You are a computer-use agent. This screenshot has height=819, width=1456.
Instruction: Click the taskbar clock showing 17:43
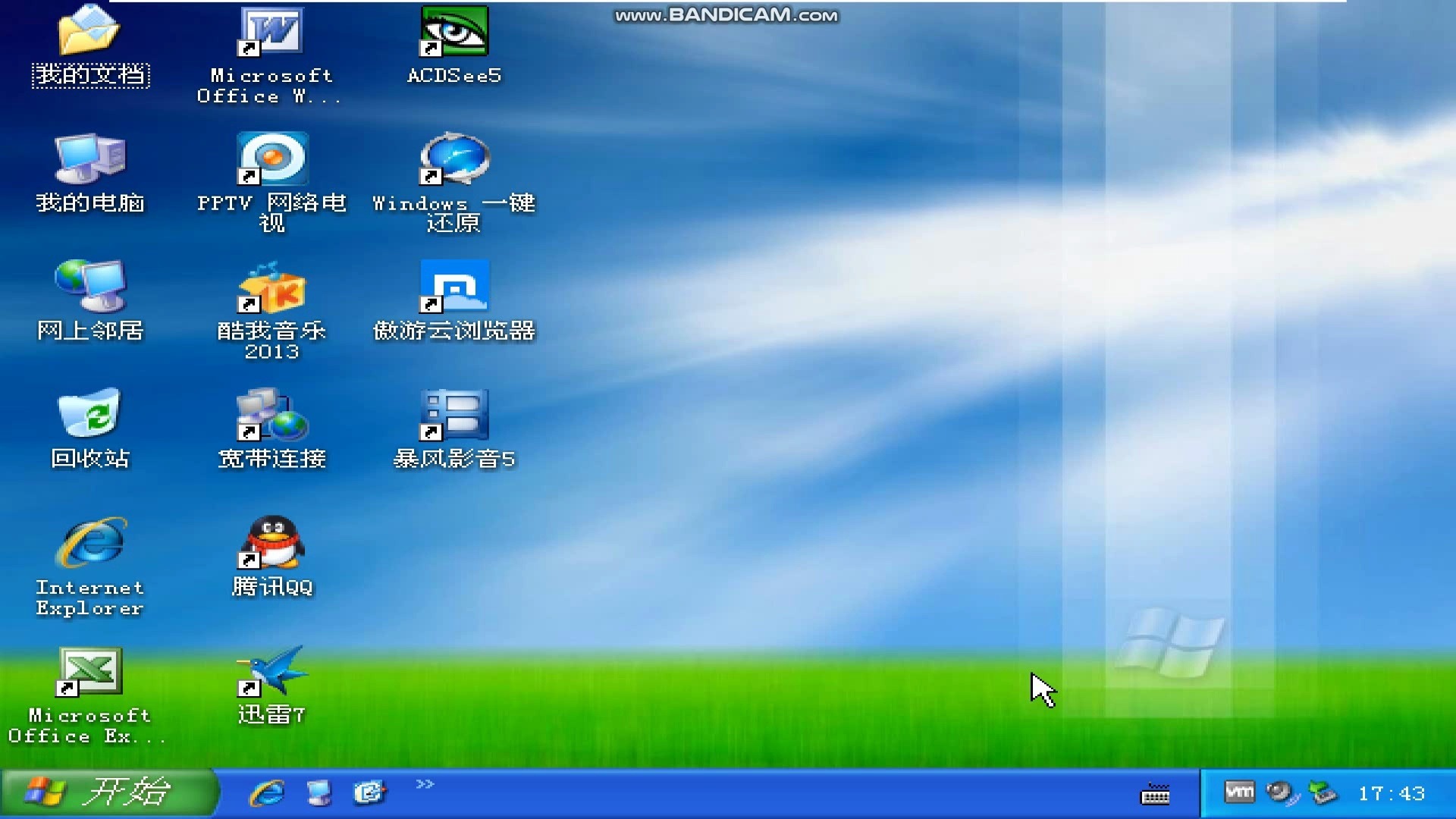[1394, 793]
